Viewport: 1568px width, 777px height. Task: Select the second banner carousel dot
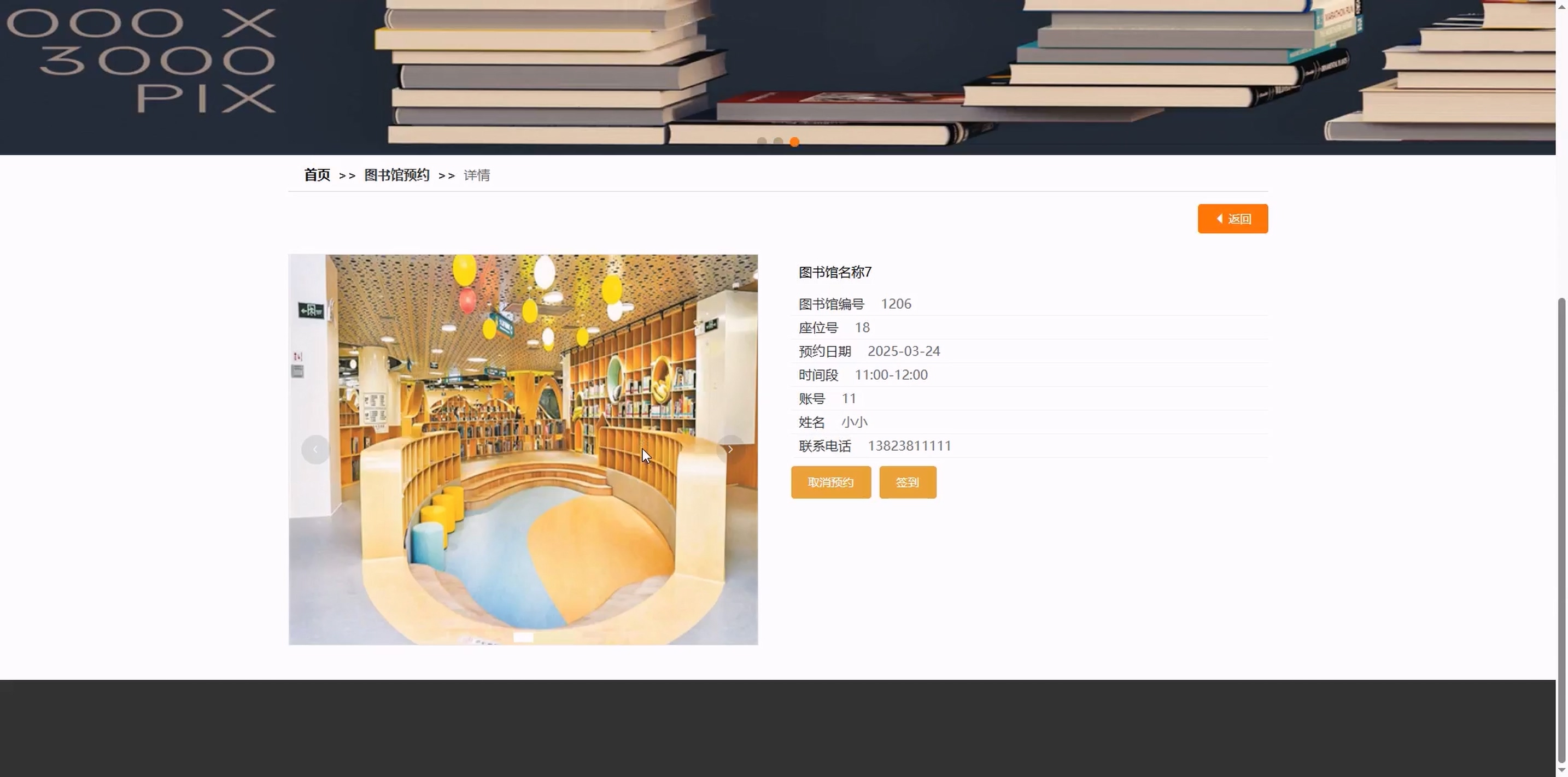pyautogui.click(x=778, y=142)
